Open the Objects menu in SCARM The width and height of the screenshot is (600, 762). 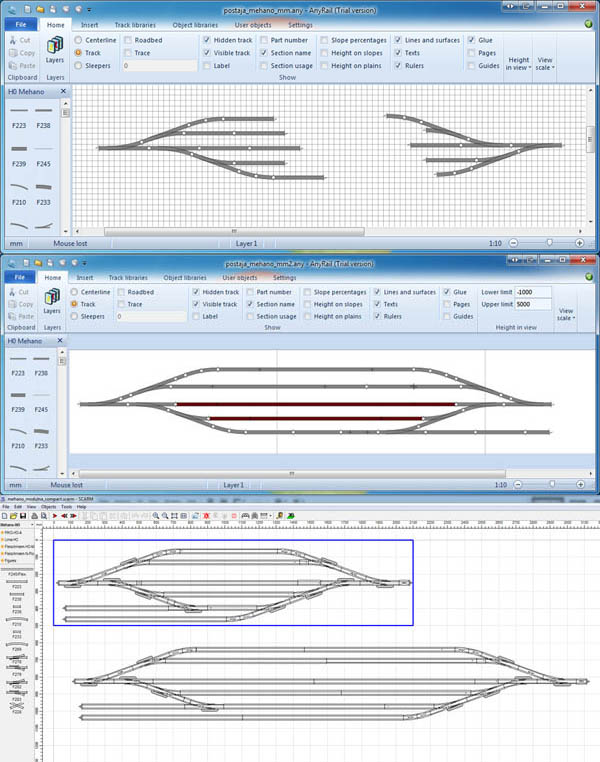pyautogui.click(x=48, y=507)
